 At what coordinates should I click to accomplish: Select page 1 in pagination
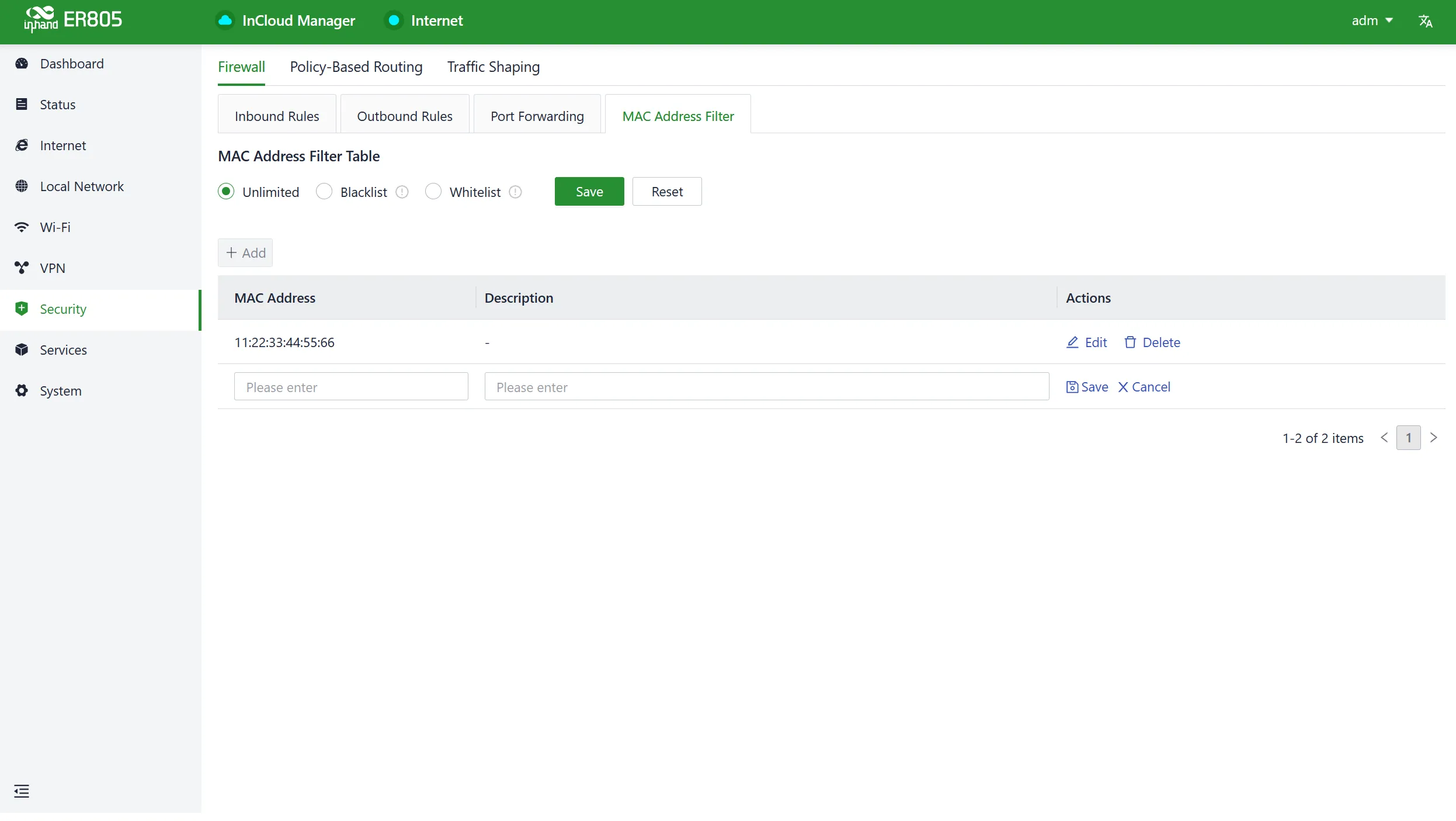coord(1408,438)
